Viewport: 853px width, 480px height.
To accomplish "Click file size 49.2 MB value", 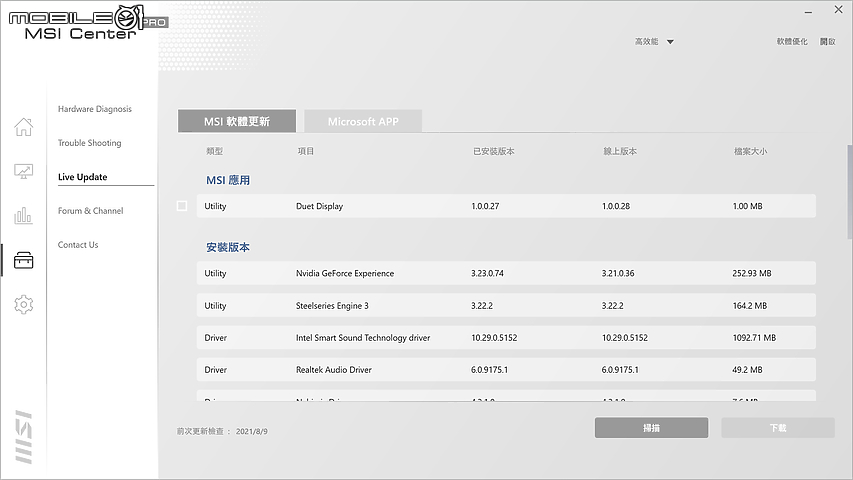I will point(747,370).
